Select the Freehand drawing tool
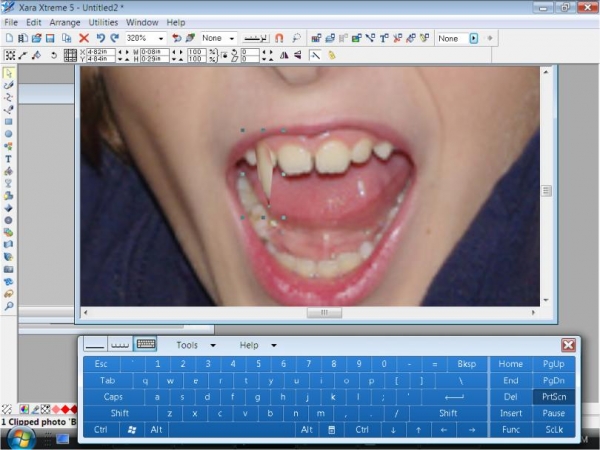Screen dimensions: 600x450 tap(8, 85)
